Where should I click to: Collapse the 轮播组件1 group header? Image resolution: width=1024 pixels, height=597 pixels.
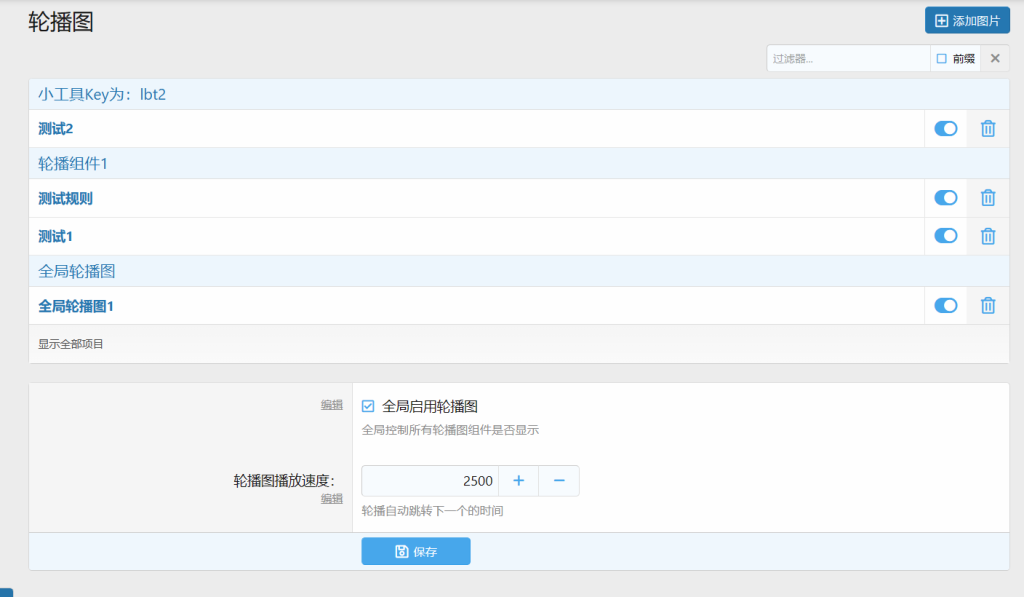73,164
